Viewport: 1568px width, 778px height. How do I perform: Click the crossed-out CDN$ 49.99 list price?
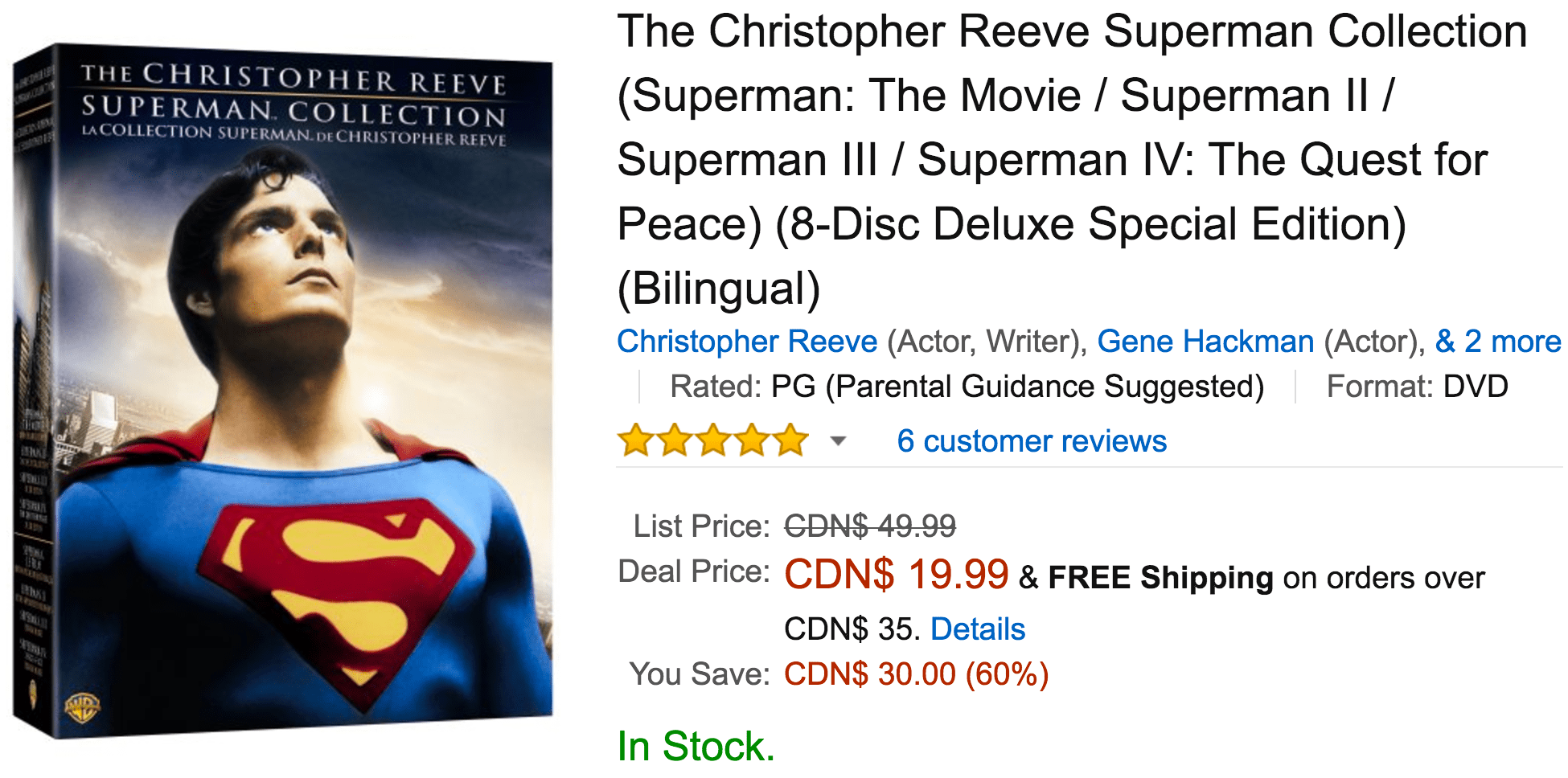point(870,526)
